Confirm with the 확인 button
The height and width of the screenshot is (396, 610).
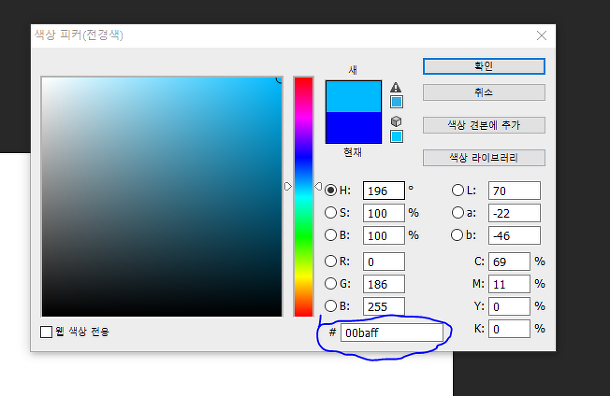click(484, 66)
